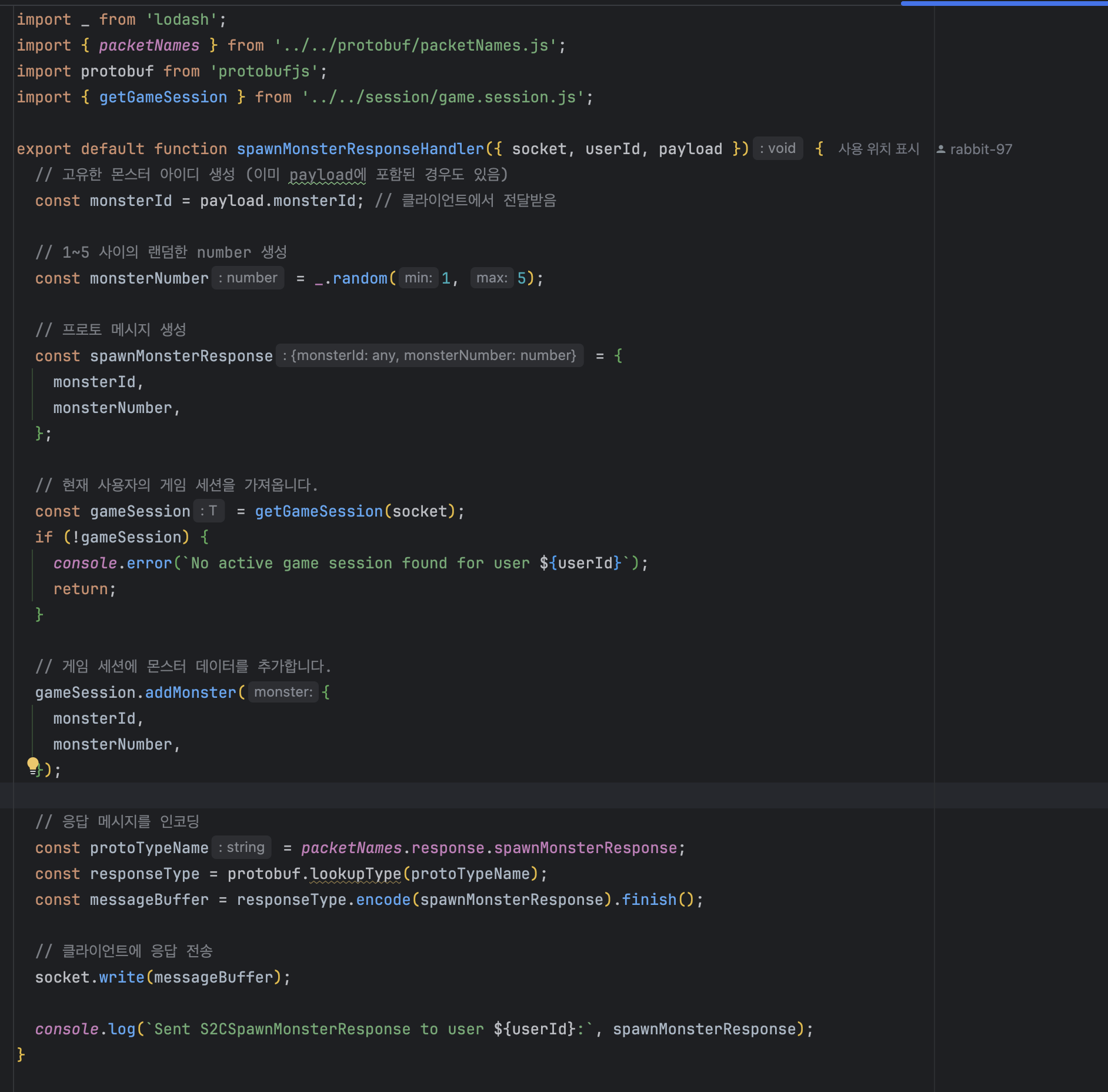This screenshot has width=1108, height=1092.
Task: Click the finish() method call
Action: click(x=658, y=900)
